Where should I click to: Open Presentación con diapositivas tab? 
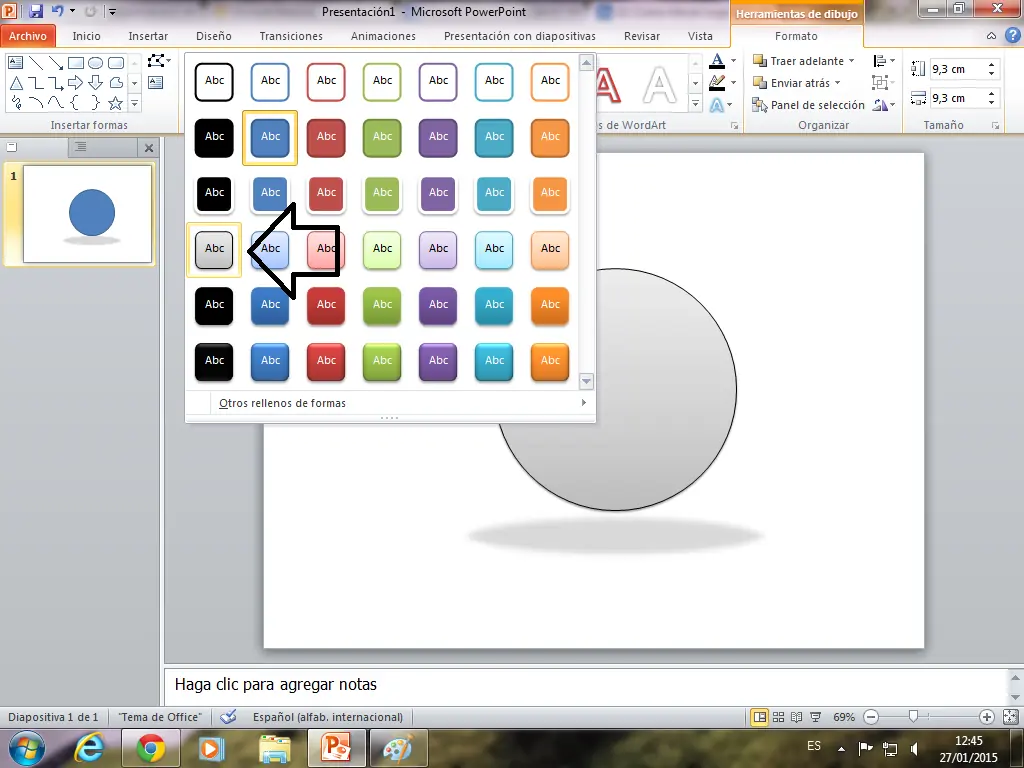point(520,36)
